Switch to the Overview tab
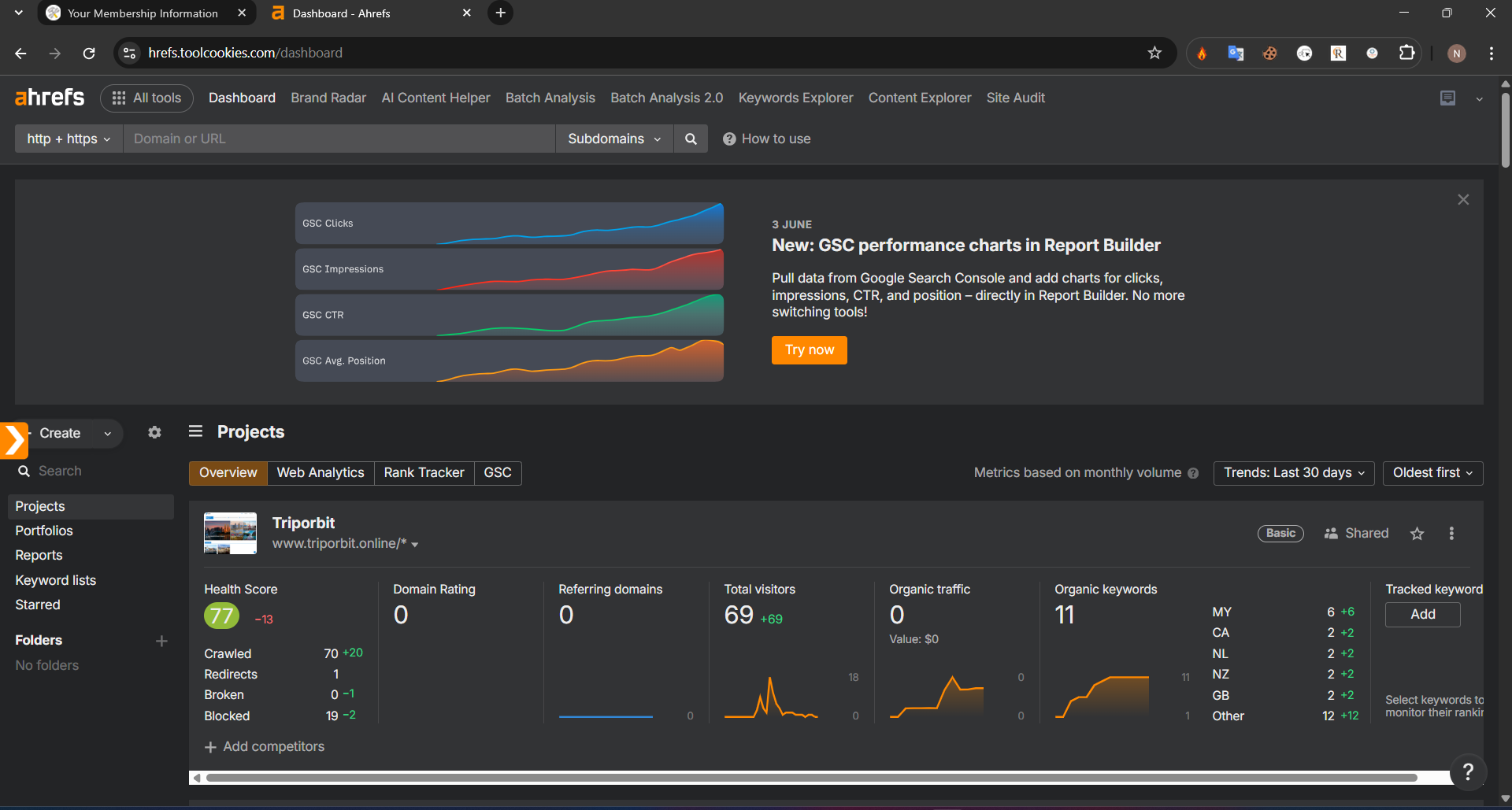Viewport: 1512px width, 810px height. pos(228,473)
